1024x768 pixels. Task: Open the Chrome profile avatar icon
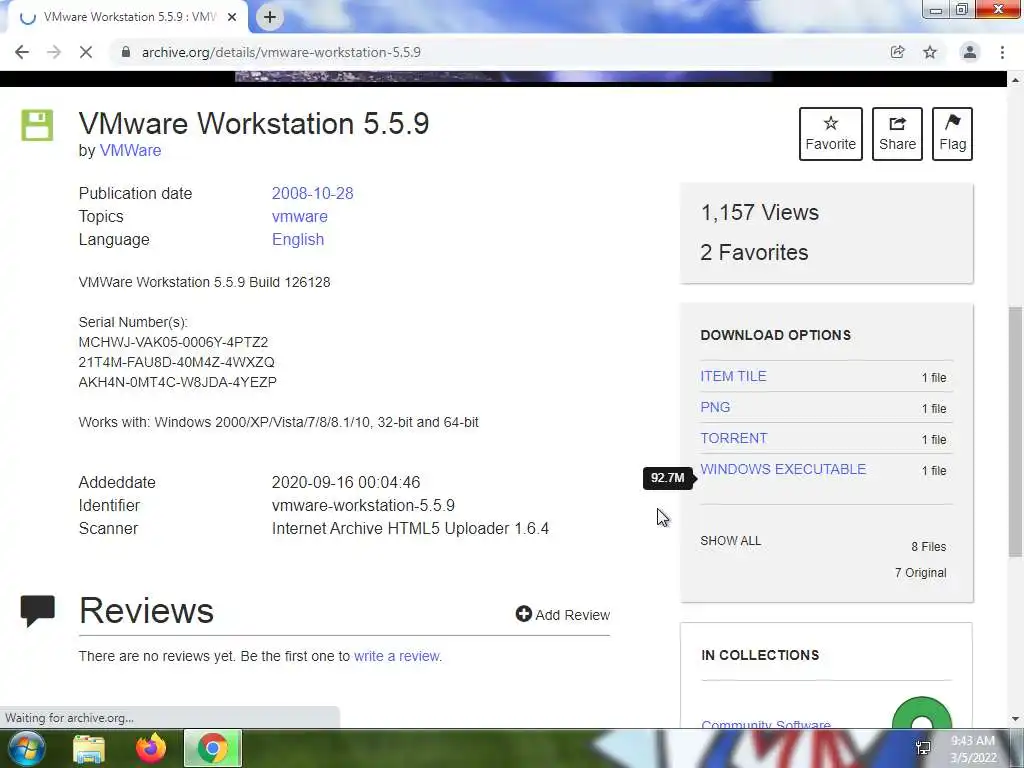click(x=970, y=52)
